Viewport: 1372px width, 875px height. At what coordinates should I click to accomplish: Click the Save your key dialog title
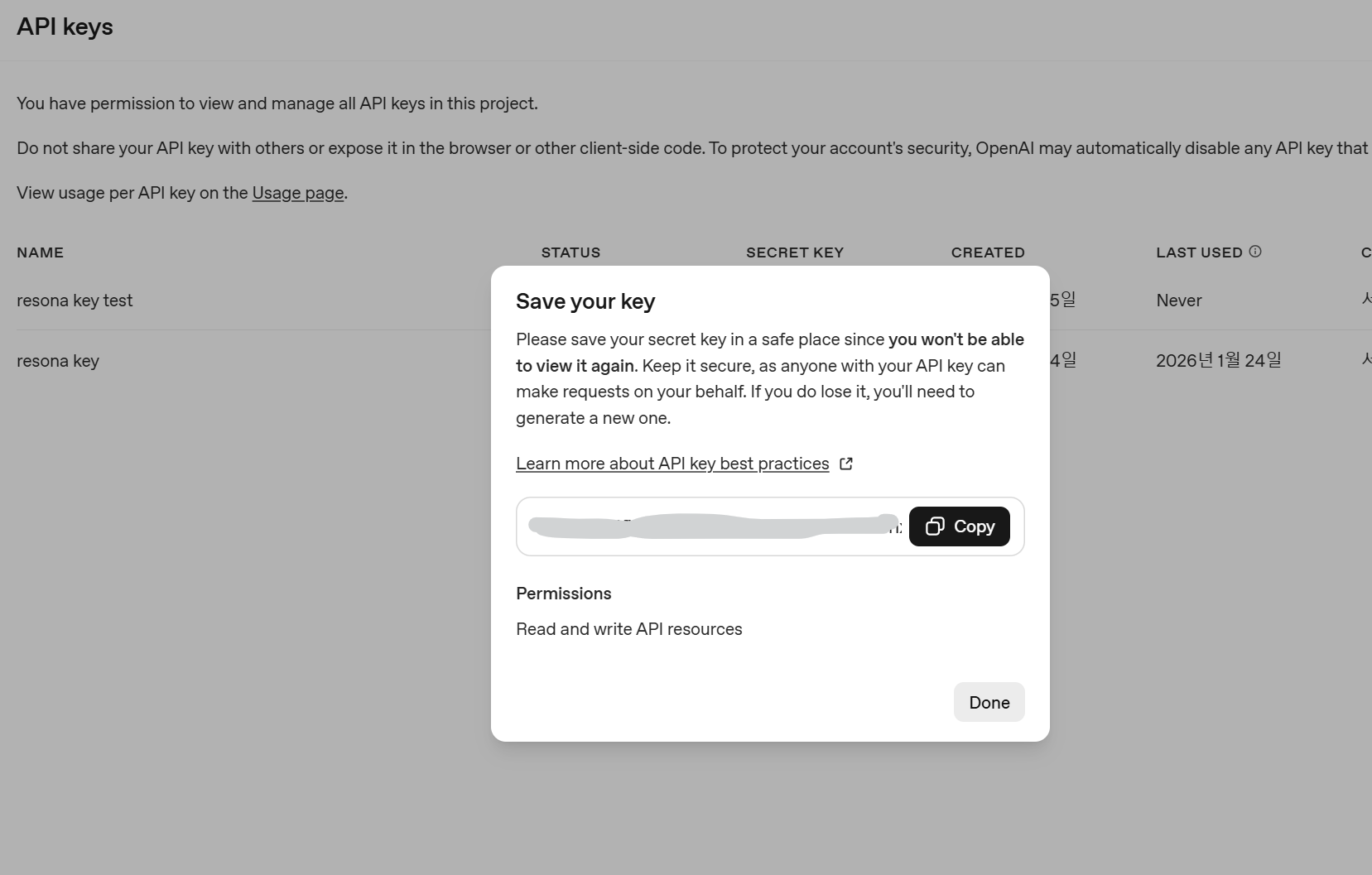585,301
